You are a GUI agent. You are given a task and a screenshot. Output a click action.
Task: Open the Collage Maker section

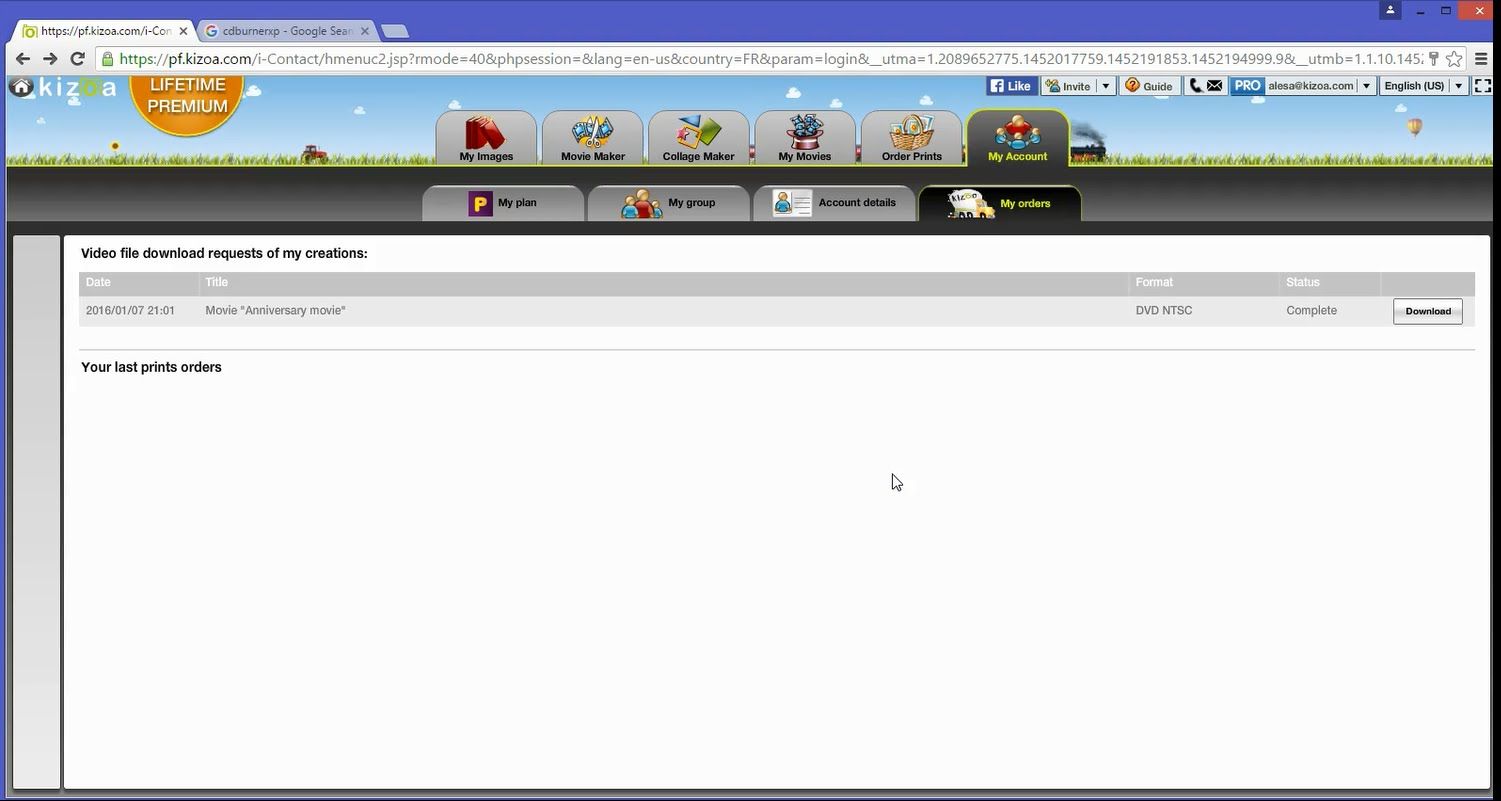[x=698, y=138]
